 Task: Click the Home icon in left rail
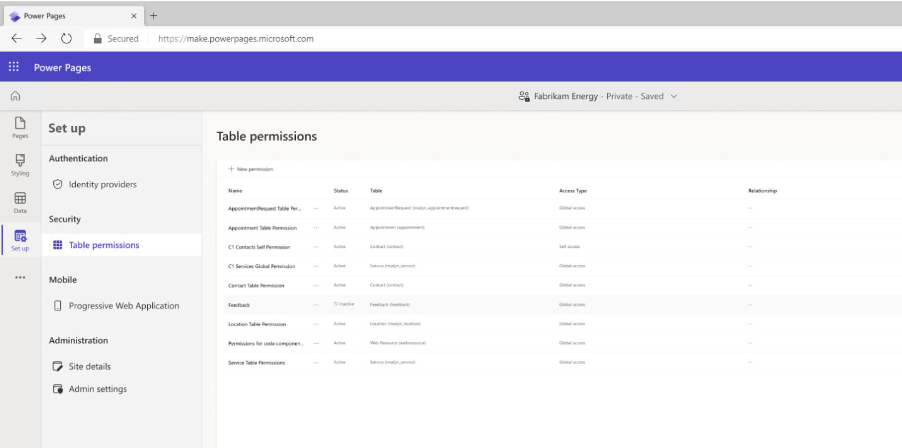14,96
